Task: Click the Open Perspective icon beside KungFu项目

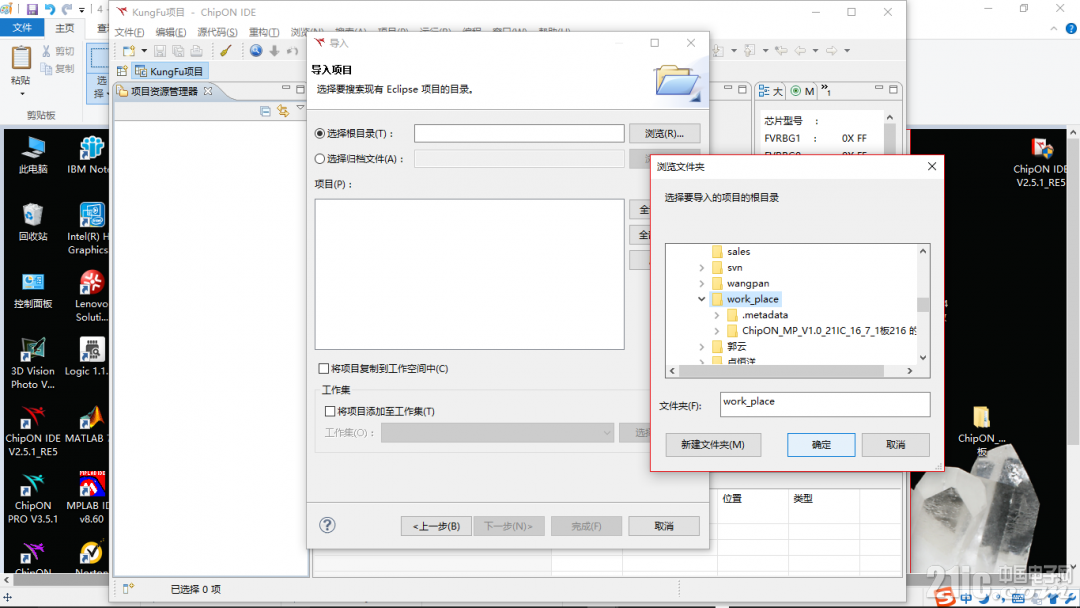Action: pos(122,71)
